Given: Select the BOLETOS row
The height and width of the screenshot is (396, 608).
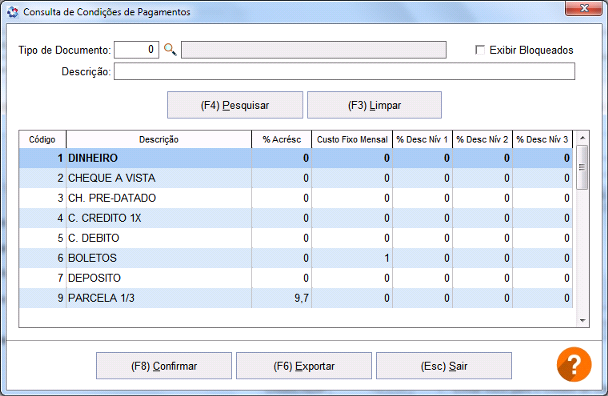Looking at the screenshot, I should coord(296,258).
